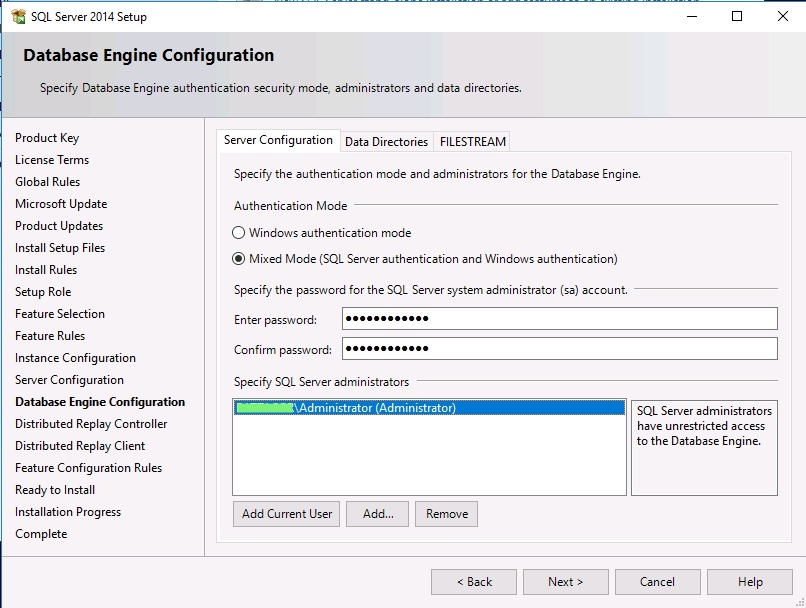The image size is (806, 608).
Task: Open the Data Directories tab
Action: (387, 142)
